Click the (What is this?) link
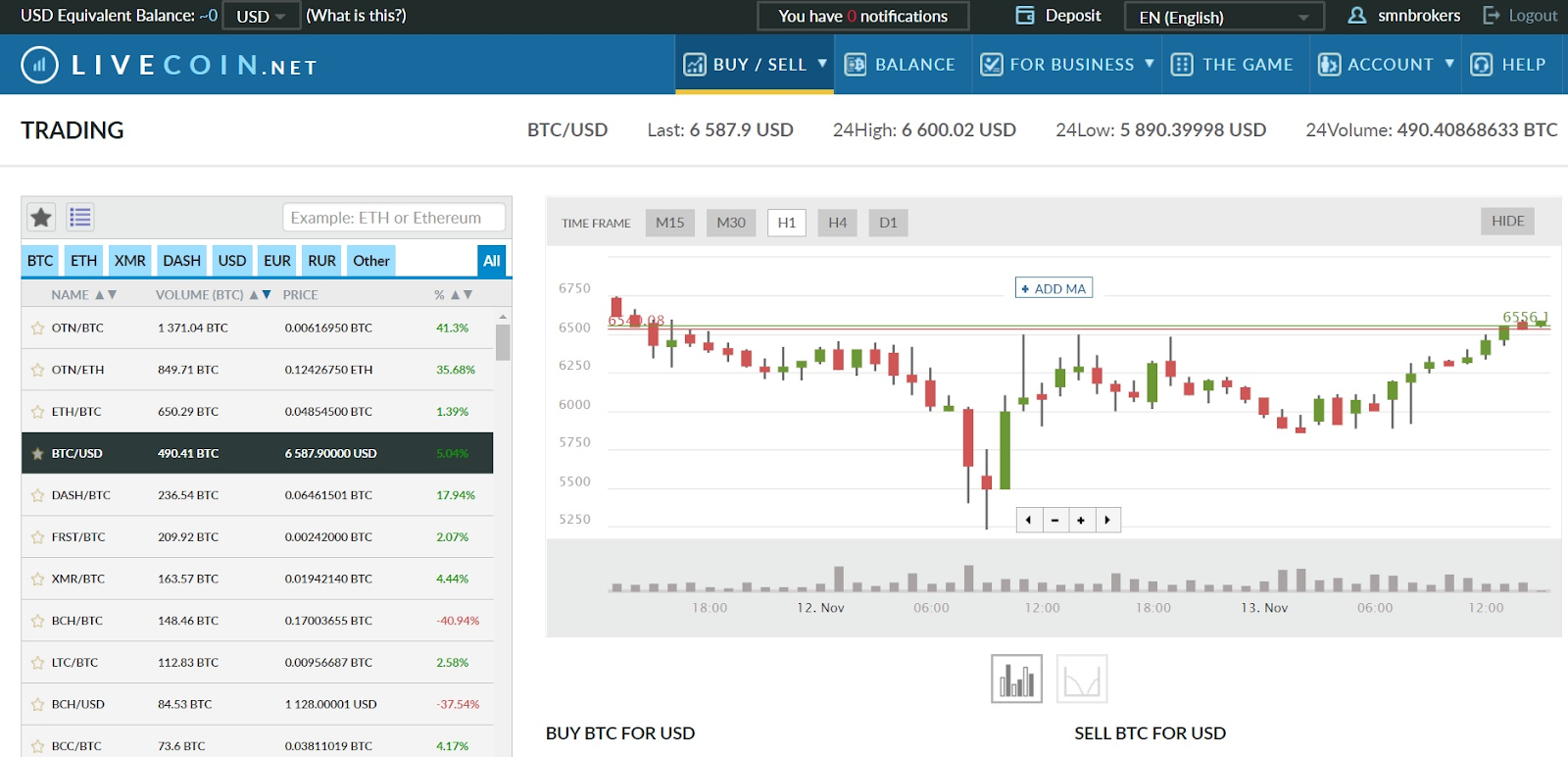 (356, 16)
